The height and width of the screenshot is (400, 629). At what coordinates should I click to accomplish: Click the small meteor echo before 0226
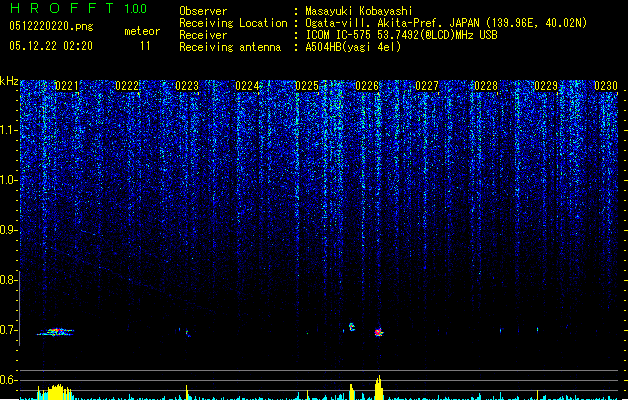[352, 327]
